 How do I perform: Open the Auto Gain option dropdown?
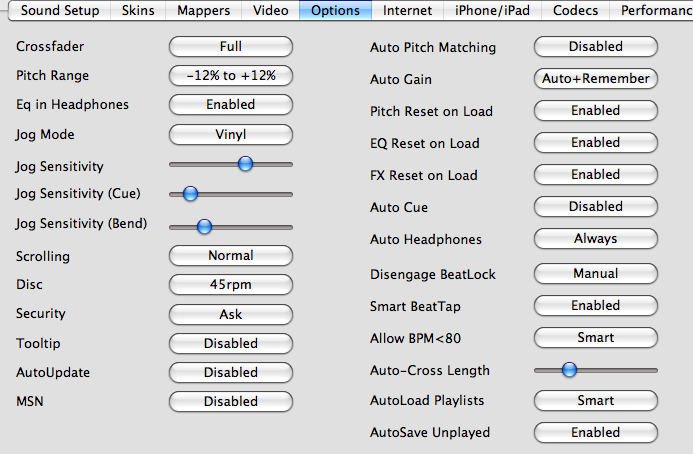(x=596, y=78)
